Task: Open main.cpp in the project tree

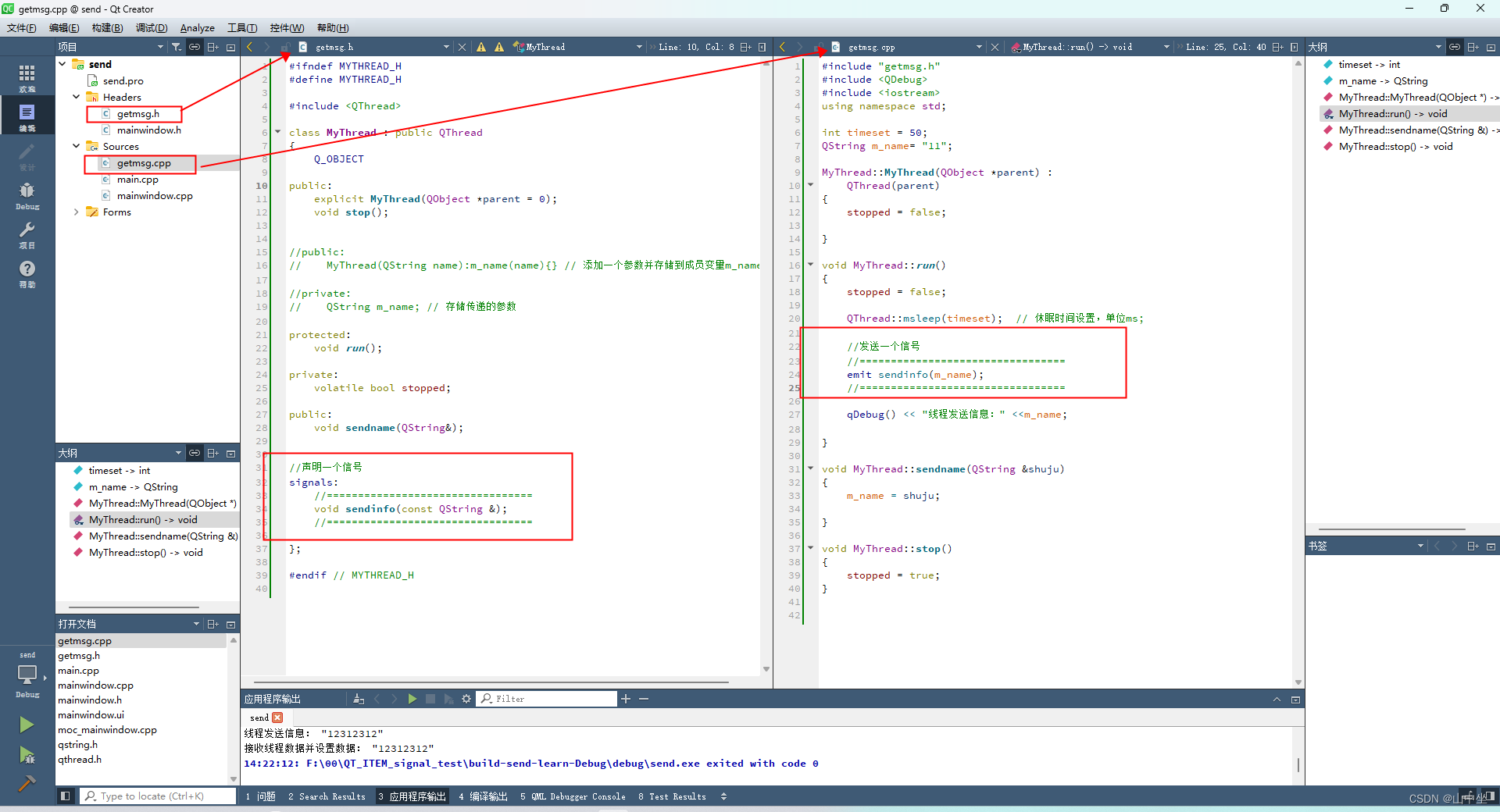Action: pos(137,180)
